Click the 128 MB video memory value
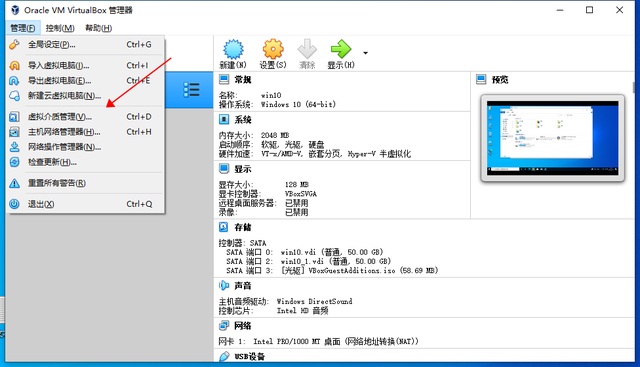The height and width of the screenshot is (367, 640). (297, 185)
